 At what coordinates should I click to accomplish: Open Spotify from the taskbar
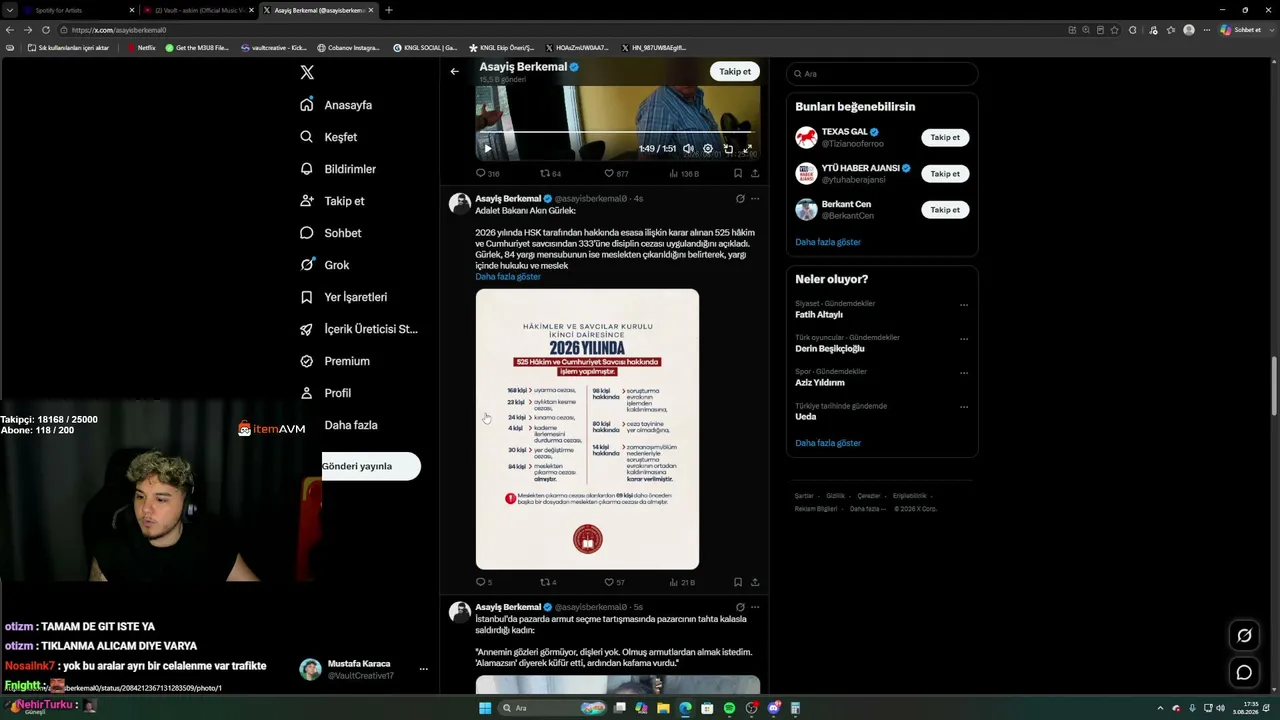point(729,708)
